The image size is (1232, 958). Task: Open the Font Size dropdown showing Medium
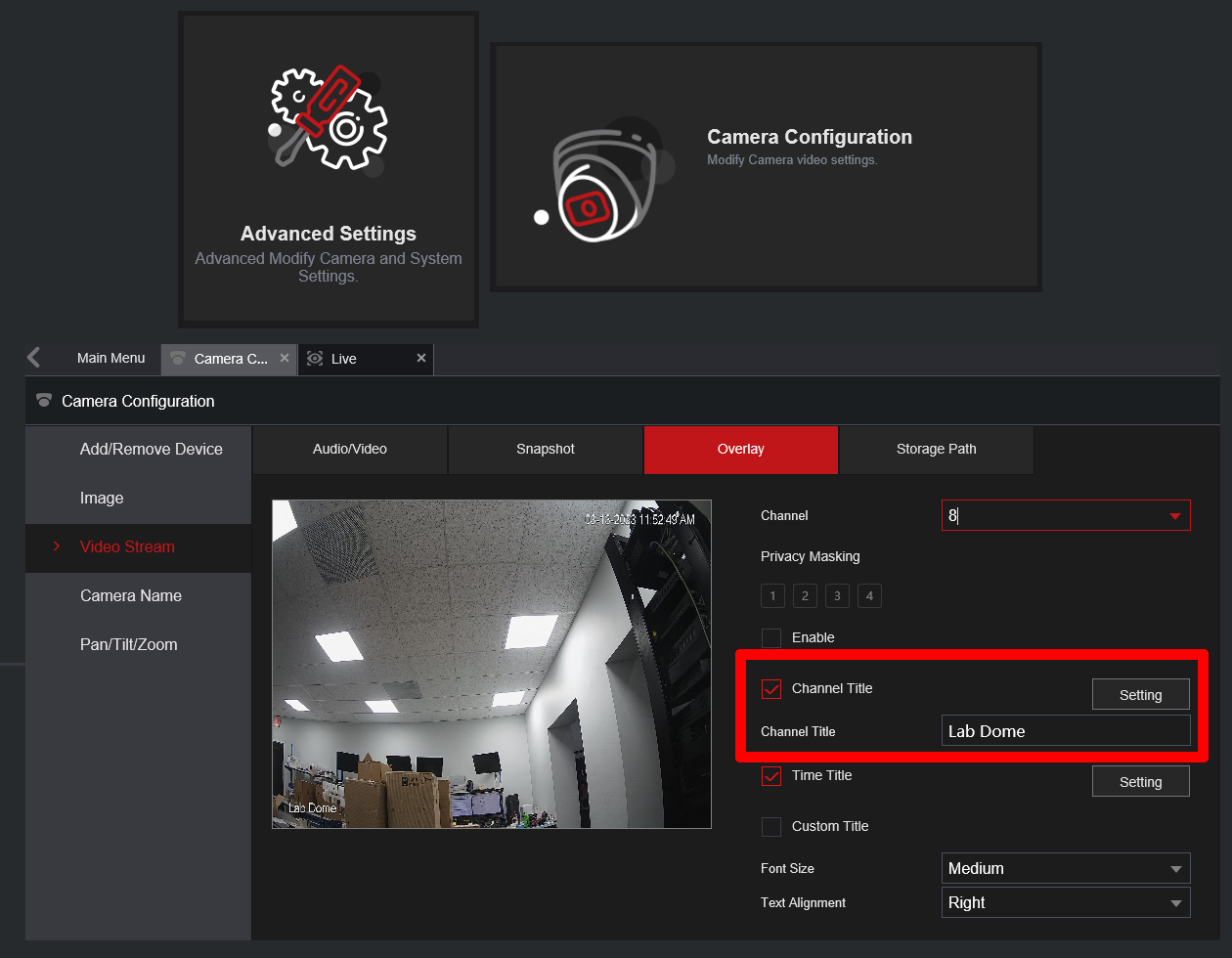(x=1066, y=868)
